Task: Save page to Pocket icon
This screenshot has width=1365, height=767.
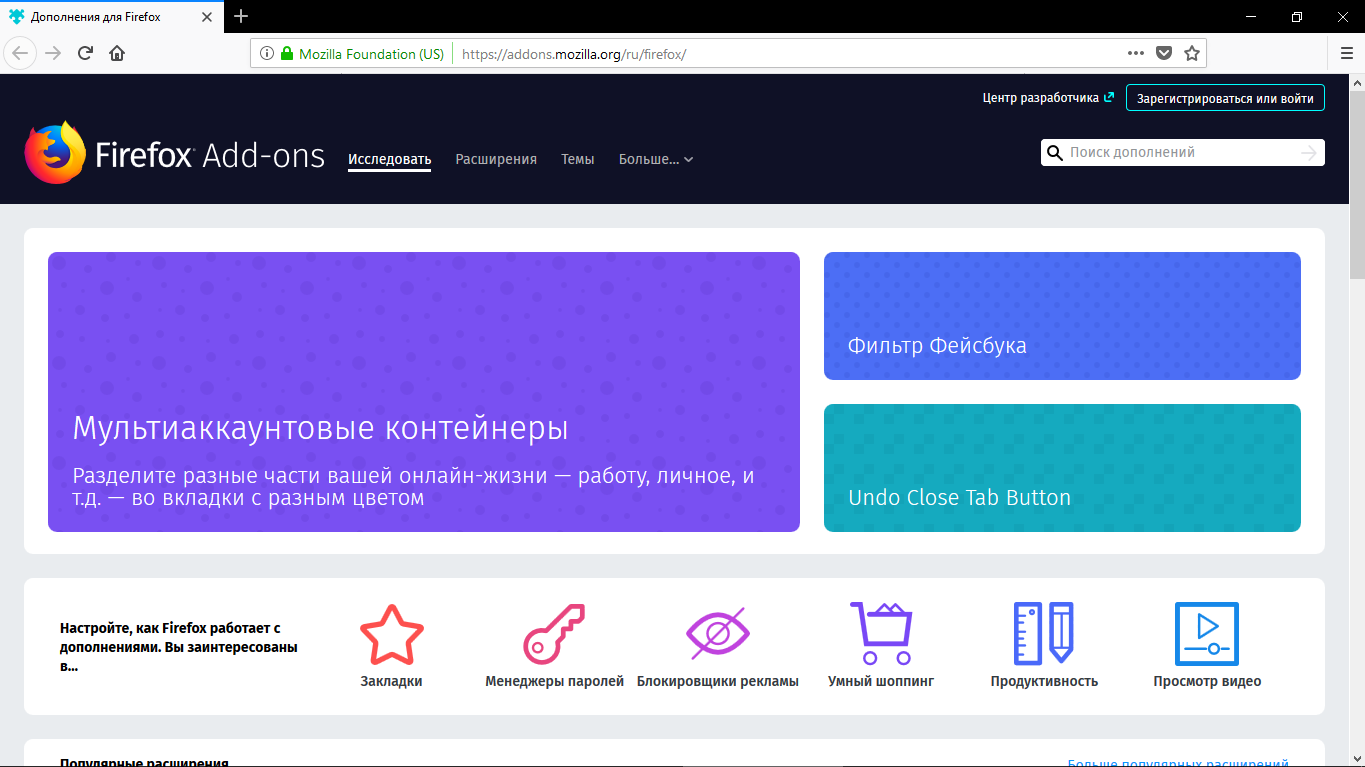Action: [x=1164, y=54]
